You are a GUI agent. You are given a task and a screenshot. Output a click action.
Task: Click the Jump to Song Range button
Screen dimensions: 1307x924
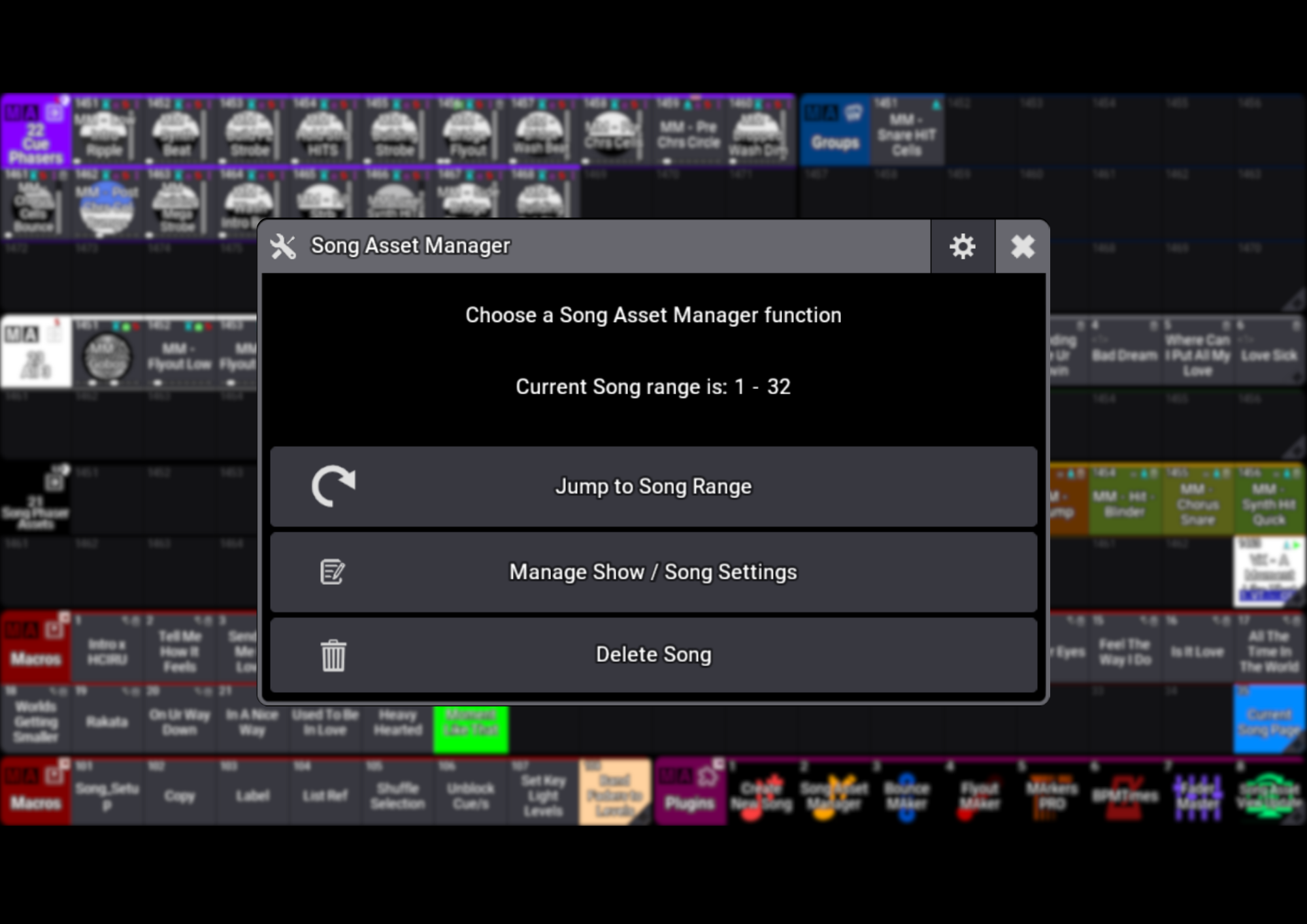coord(653,487)
